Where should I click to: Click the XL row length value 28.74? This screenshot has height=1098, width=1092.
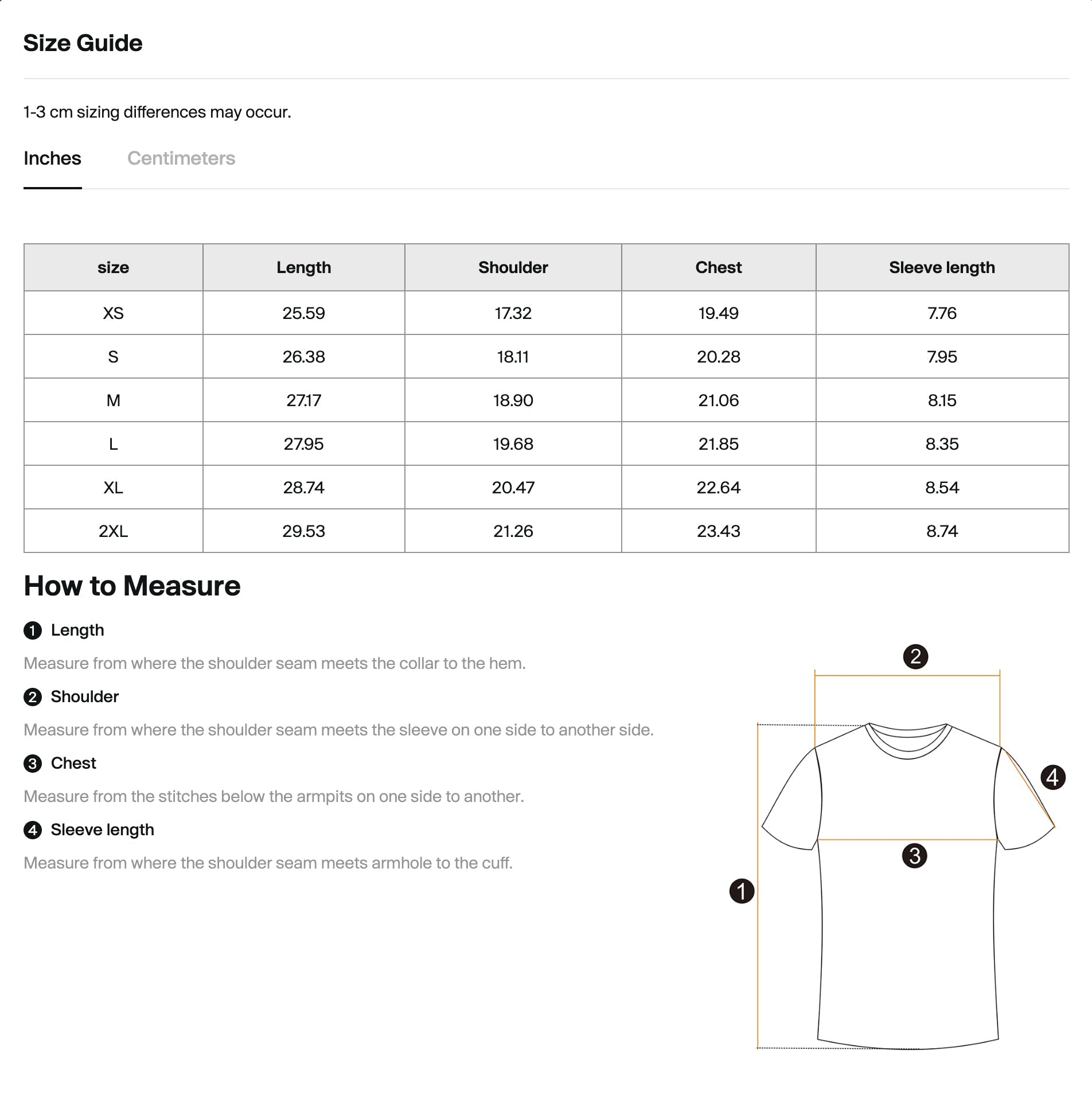pyautogui.click(x=304, y=488)
